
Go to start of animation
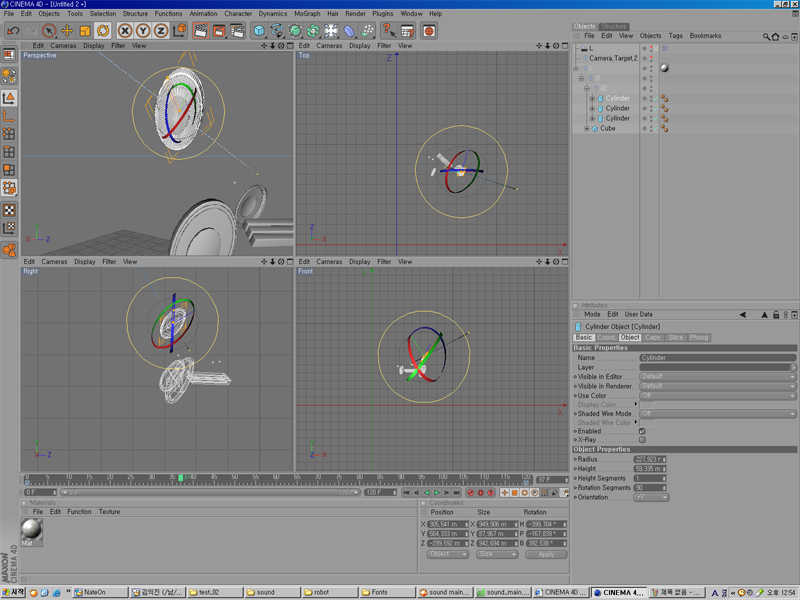click(406, 493)
